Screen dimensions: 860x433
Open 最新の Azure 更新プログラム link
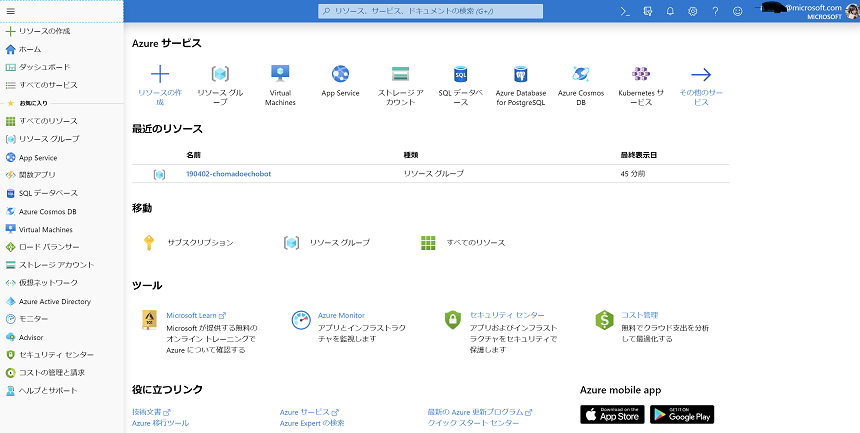(480, 412)
